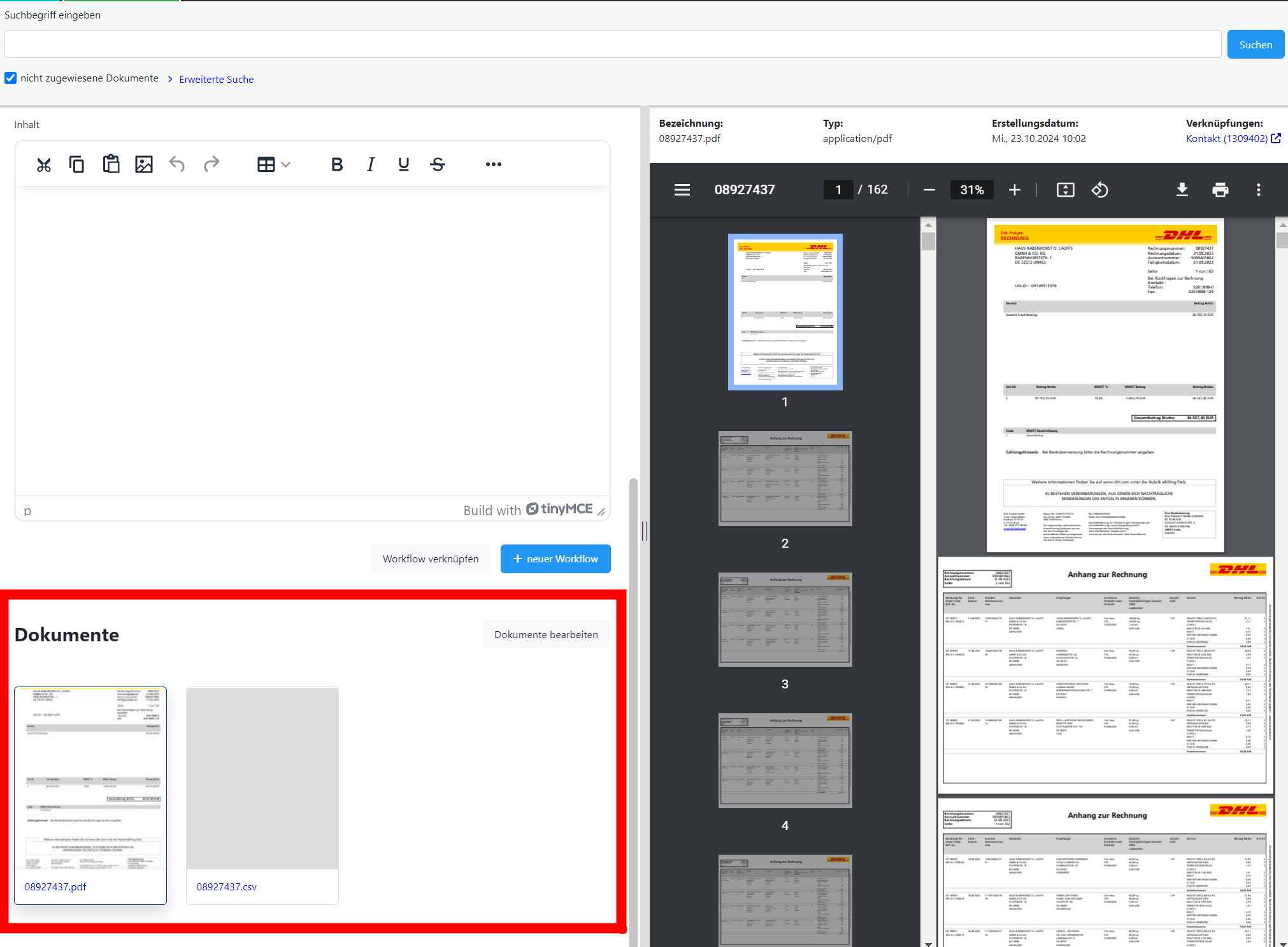Print the PDF document
Image resolution: width=1288 pixels, height=947 pixels.
[1220, 190]
